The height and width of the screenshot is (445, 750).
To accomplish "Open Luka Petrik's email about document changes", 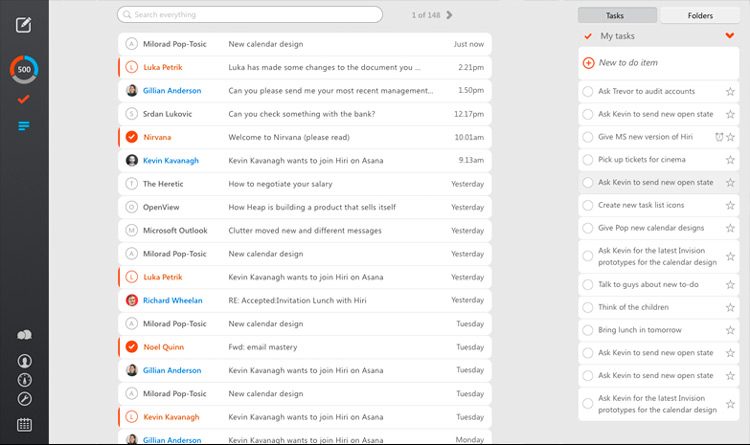I will [x=305, y=67].
